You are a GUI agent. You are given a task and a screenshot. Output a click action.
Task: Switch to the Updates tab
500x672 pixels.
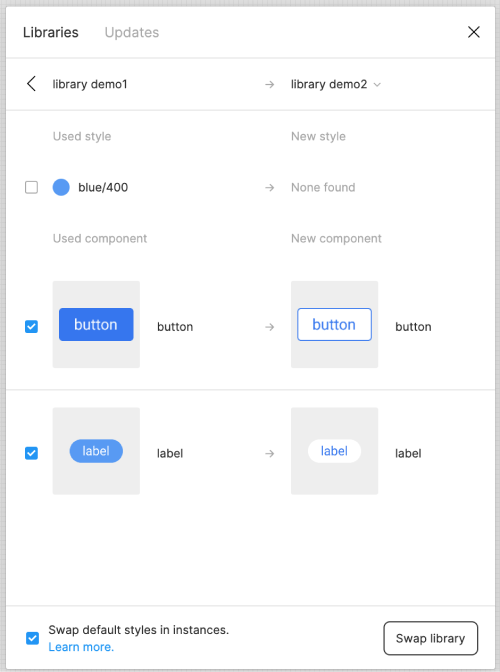click(132, 32)
